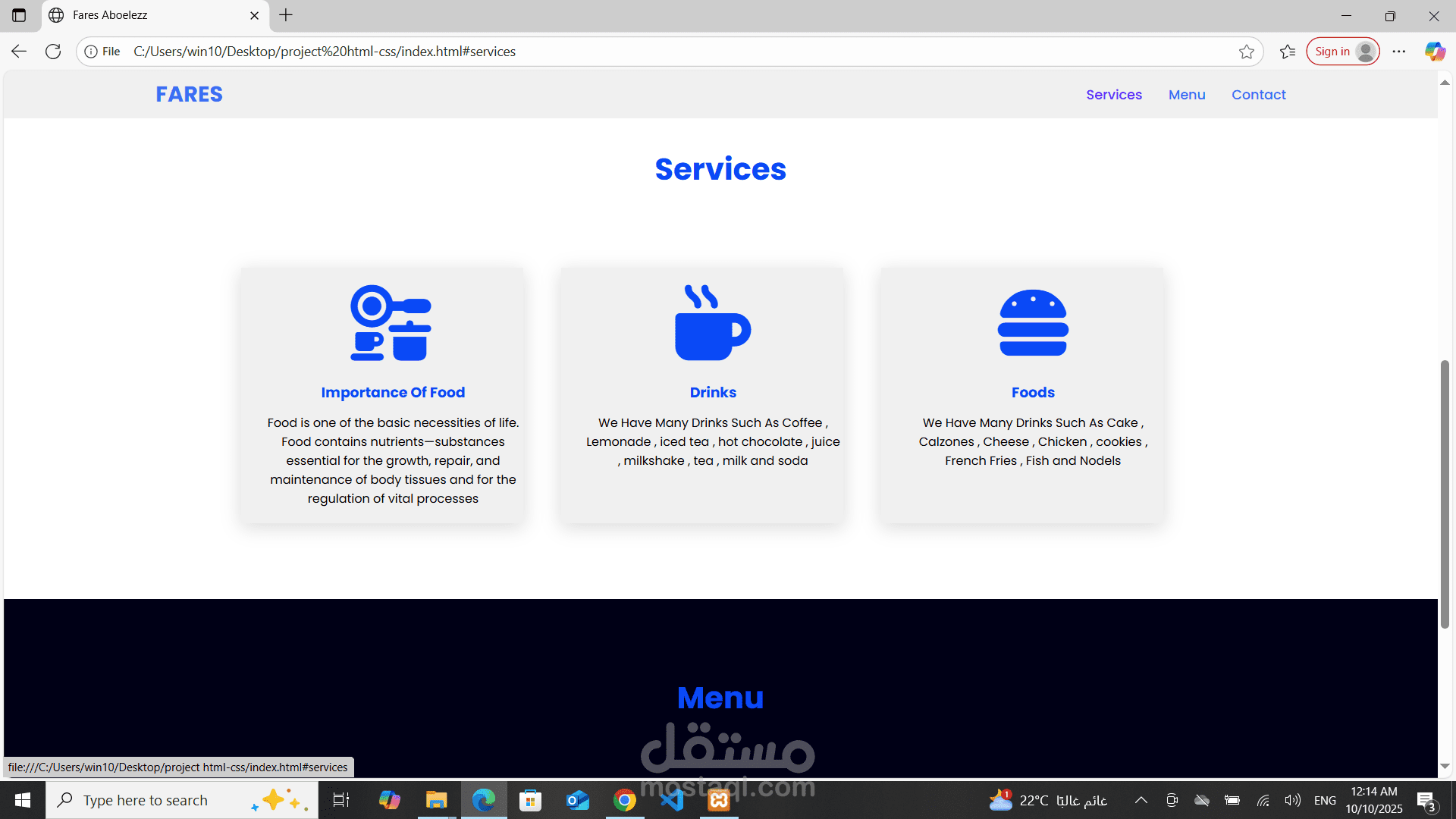Open Visual Studio Code from taskbar

[x=672, y=800]
